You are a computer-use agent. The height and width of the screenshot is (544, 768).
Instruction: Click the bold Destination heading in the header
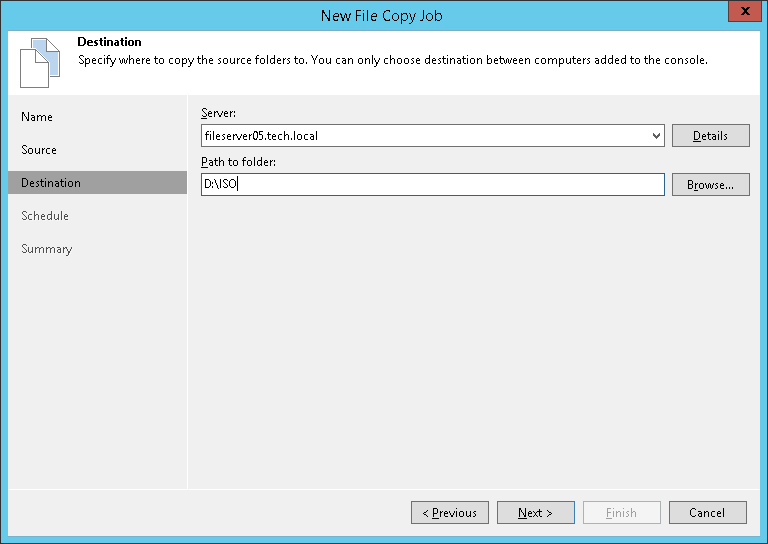click(x=109, y=42)
